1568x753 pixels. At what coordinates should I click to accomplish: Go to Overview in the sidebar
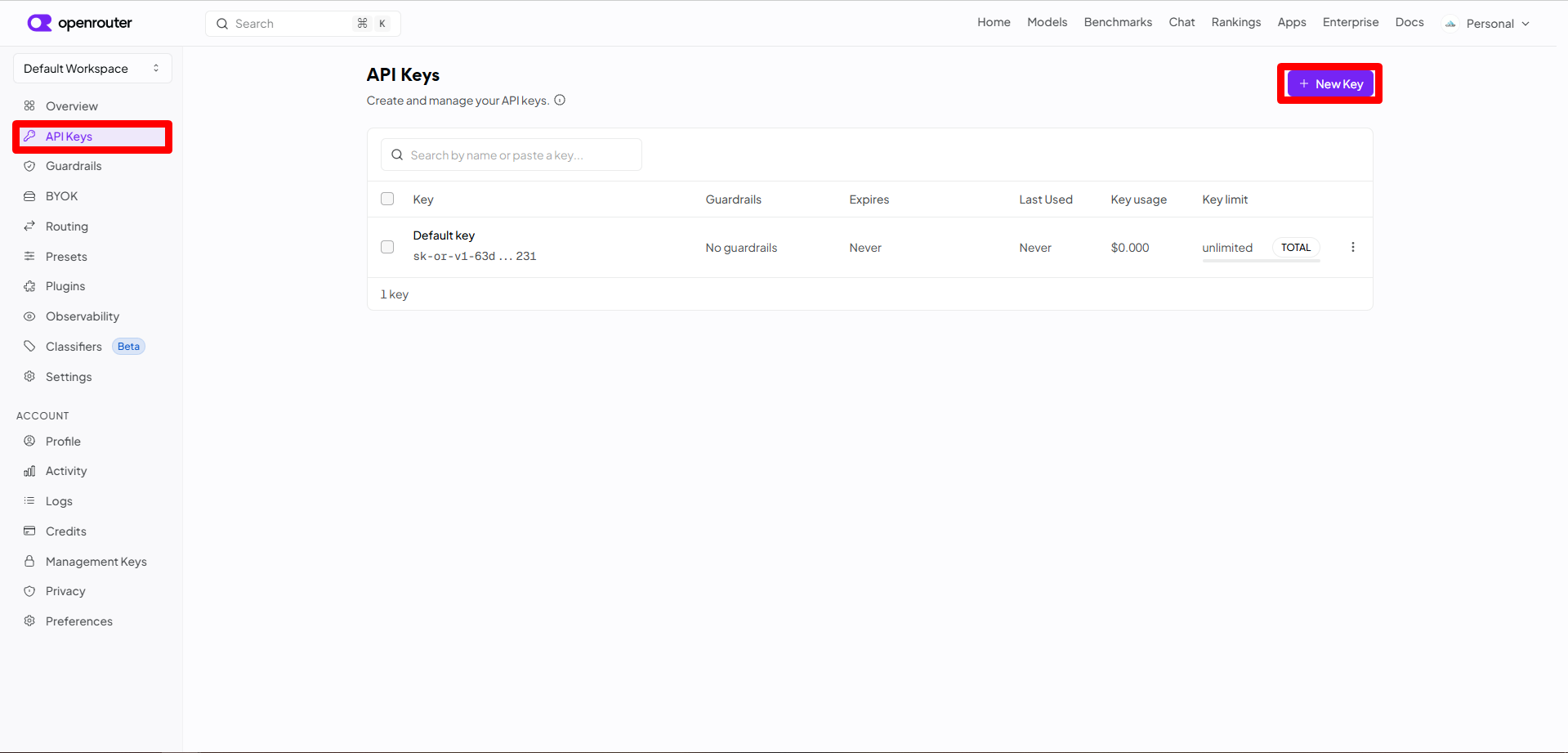pyautogui.click(x=92, y=105)
